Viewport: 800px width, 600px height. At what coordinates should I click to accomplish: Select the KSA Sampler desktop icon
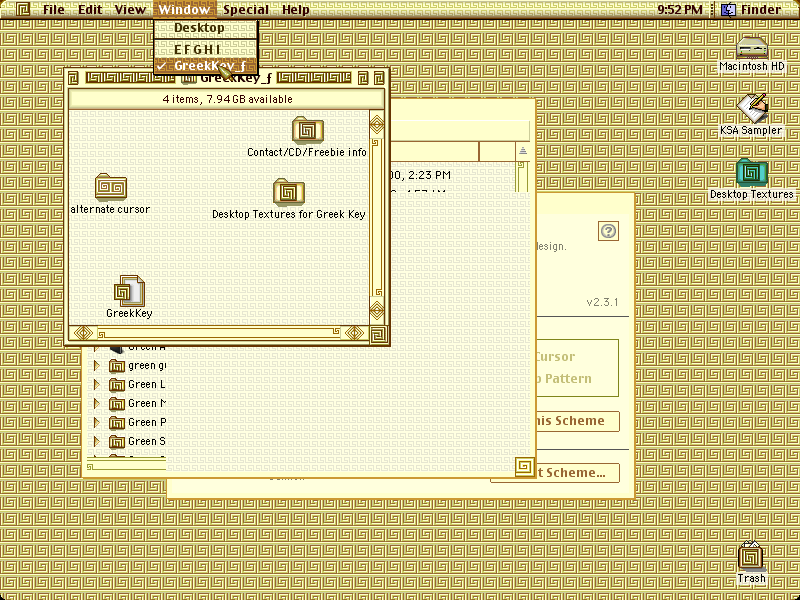click(x=752, y=108)
